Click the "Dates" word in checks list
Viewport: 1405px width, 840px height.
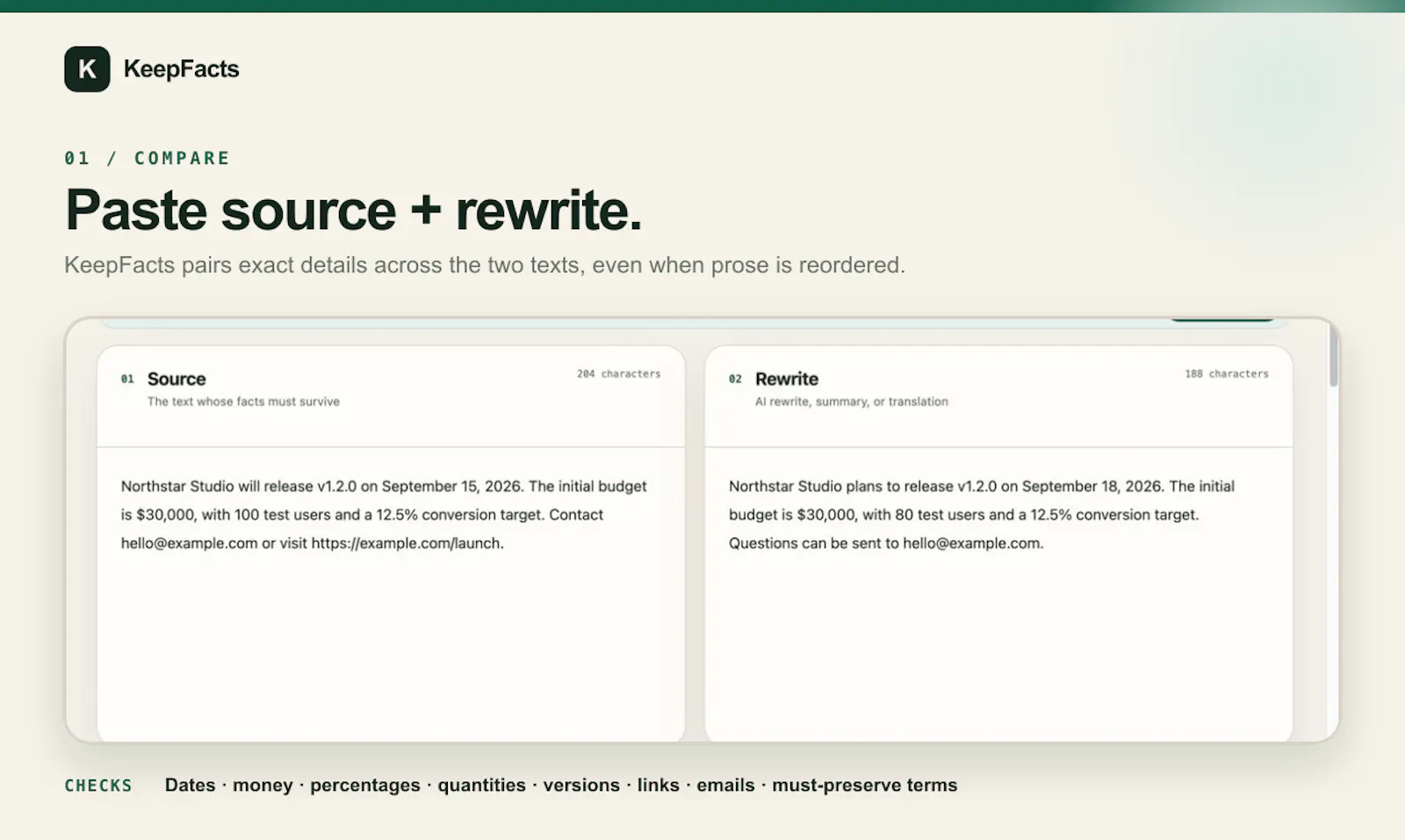click(190, 785)
